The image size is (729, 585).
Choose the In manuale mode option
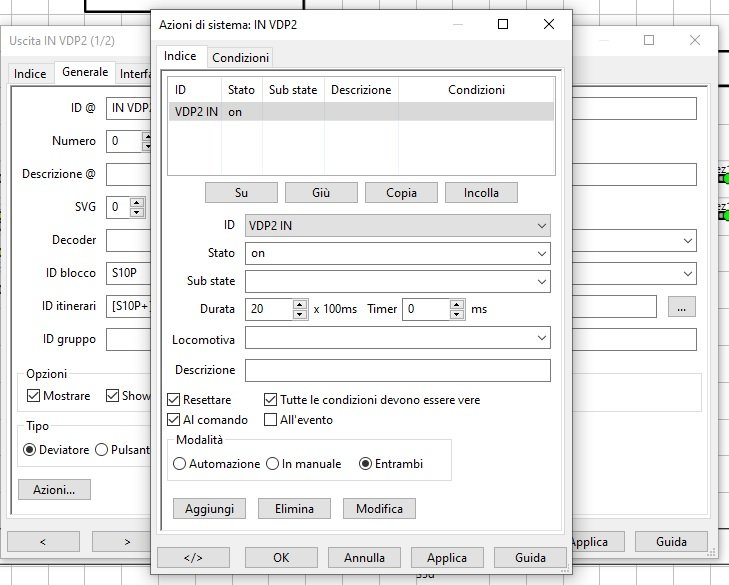[x=273, y=464]
